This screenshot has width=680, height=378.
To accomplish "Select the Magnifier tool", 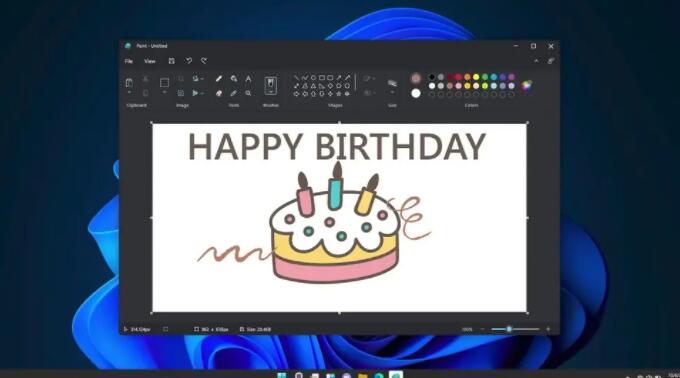I will tap(248, 93).
